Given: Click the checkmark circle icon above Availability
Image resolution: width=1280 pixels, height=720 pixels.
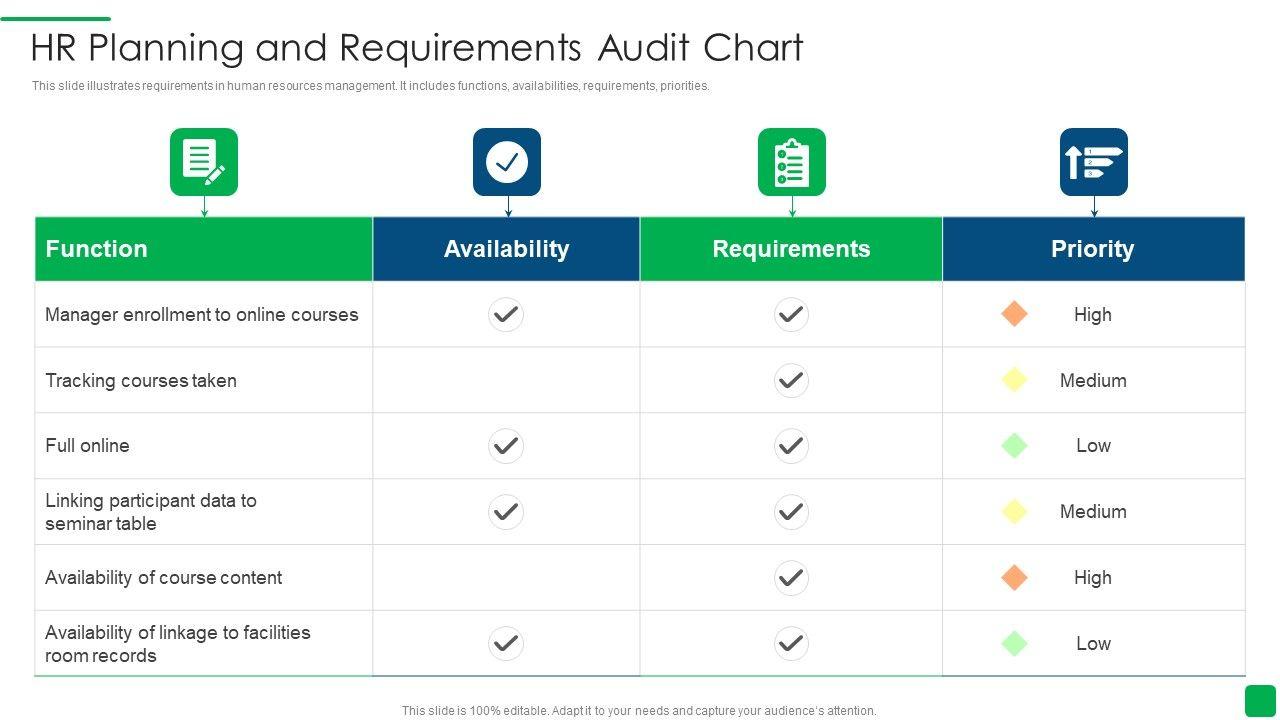Looking at the screenshot, I should point(507,162).
